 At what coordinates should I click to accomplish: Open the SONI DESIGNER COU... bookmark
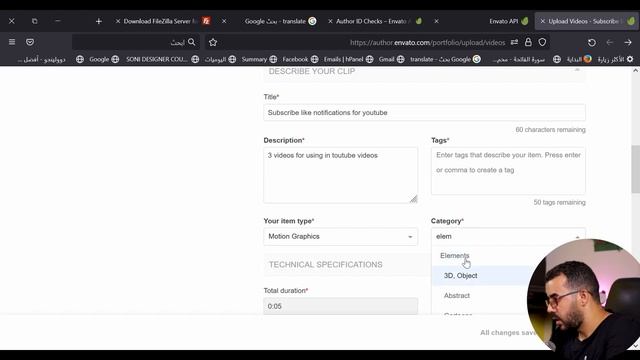pyautogui.click(x=162, y=59)
